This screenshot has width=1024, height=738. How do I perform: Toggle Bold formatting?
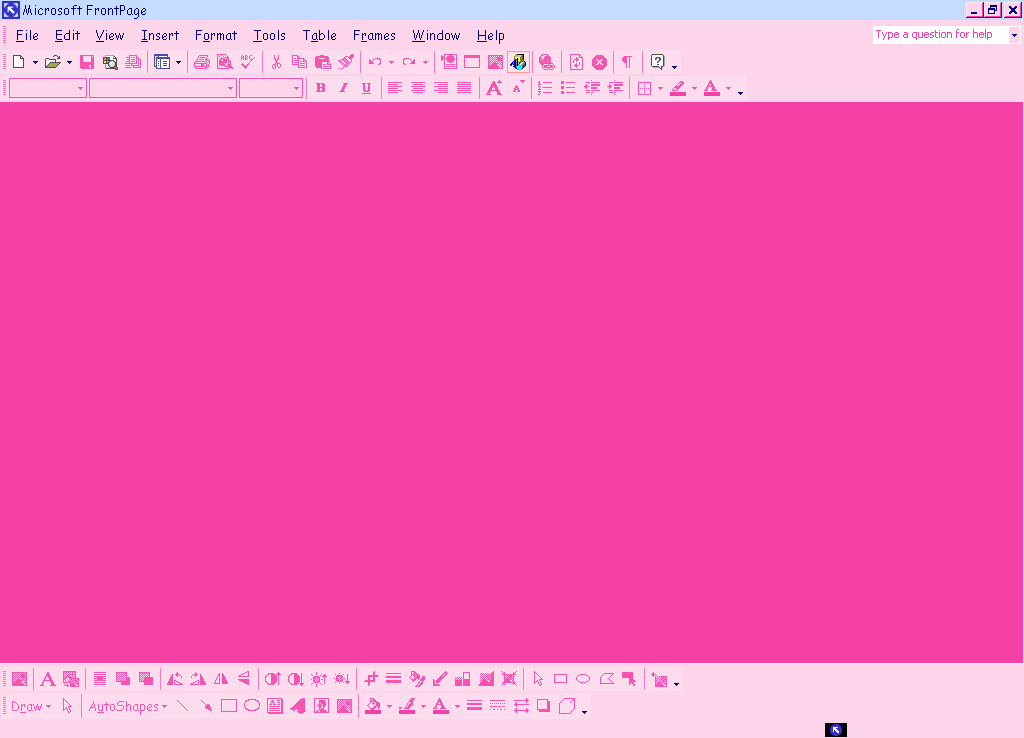coord(320,88)
